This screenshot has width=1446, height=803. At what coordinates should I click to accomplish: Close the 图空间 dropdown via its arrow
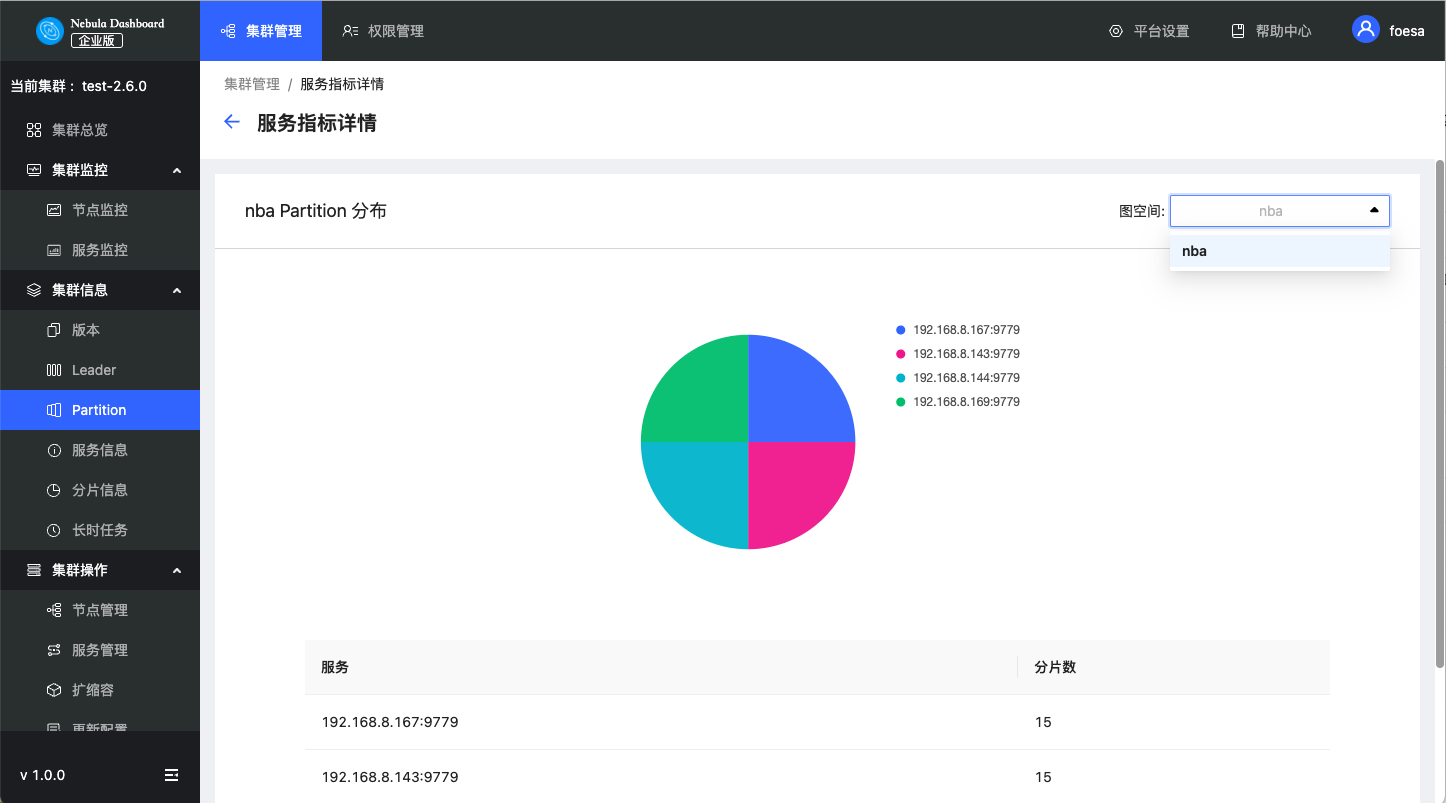pyautogui.click(x=1374, y=211)
